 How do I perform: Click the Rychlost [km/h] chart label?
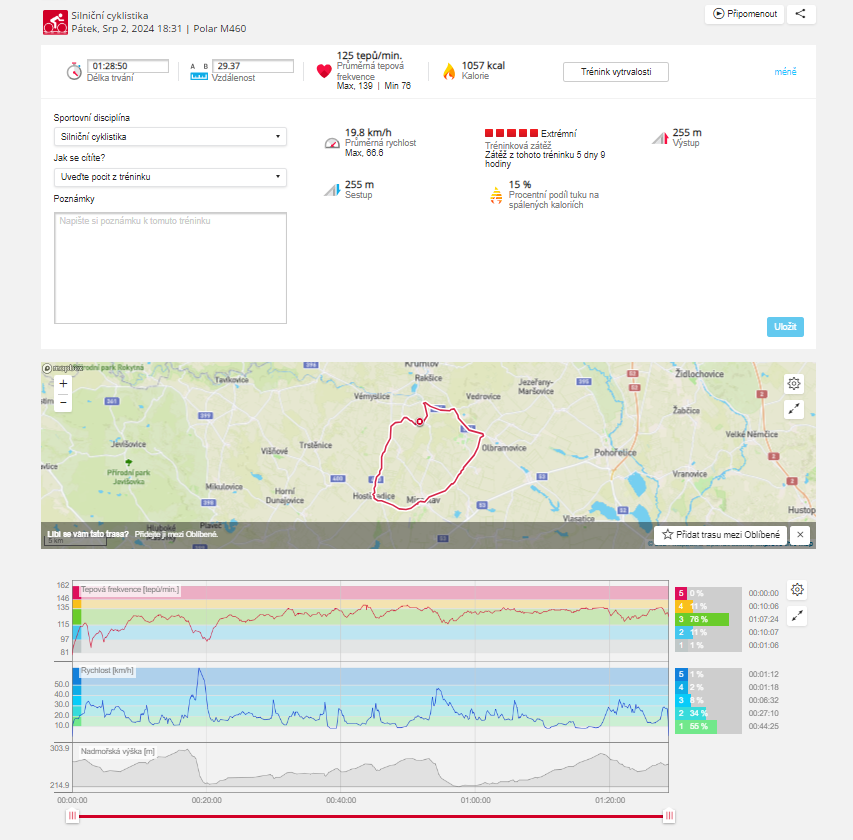click(x=107, y=671)
